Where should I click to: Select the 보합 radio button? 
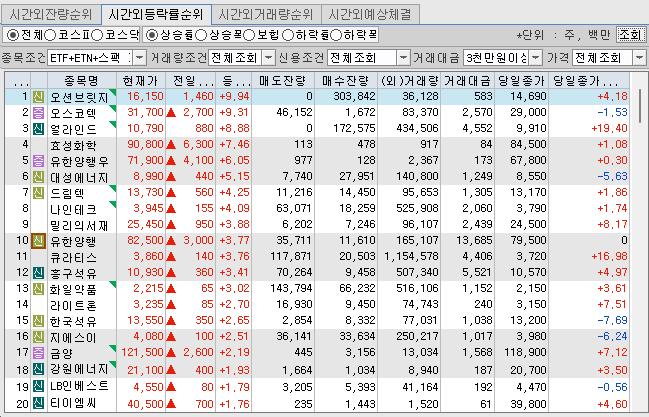pyautogui.click(x=249, y=35)
